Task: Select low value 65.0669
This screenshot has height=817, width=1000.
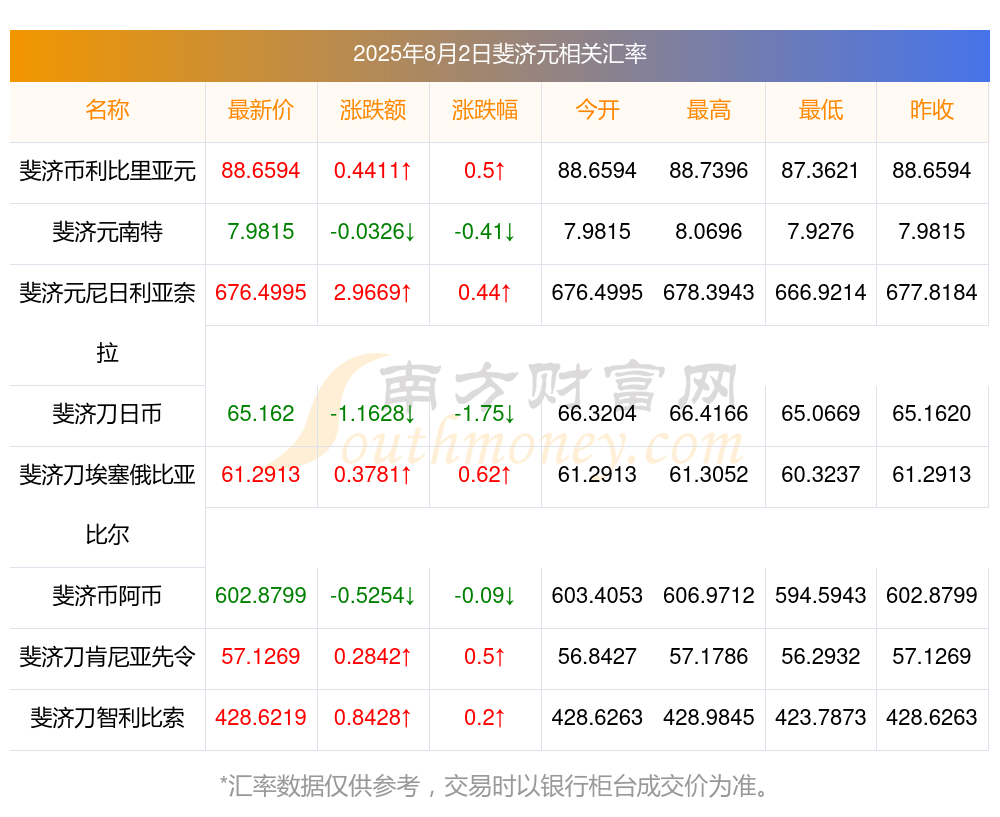Action: click(821, 413)
